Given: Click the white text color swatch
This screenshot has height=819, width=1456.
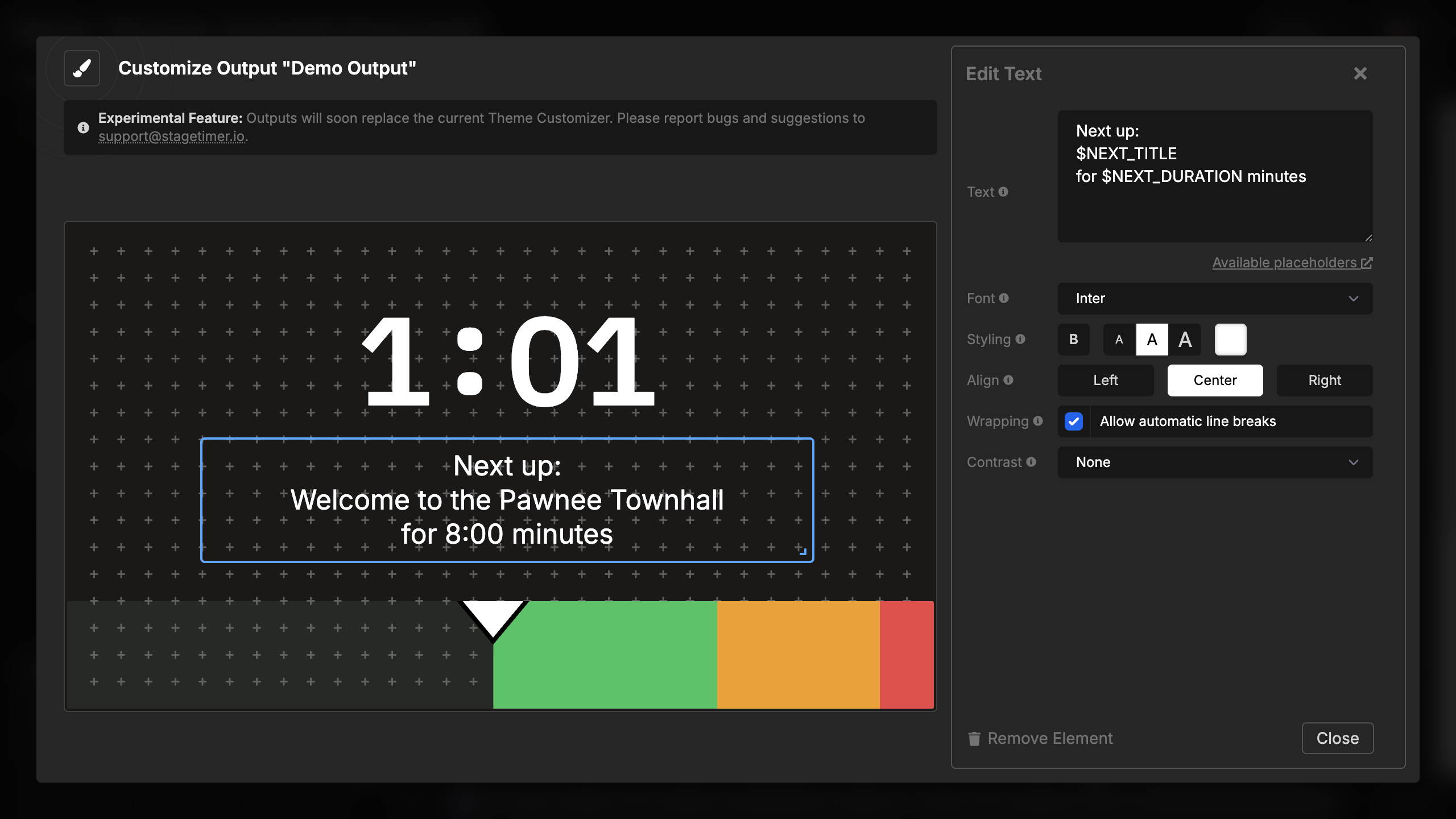Looking at the screenshot, I should 1230,339.
